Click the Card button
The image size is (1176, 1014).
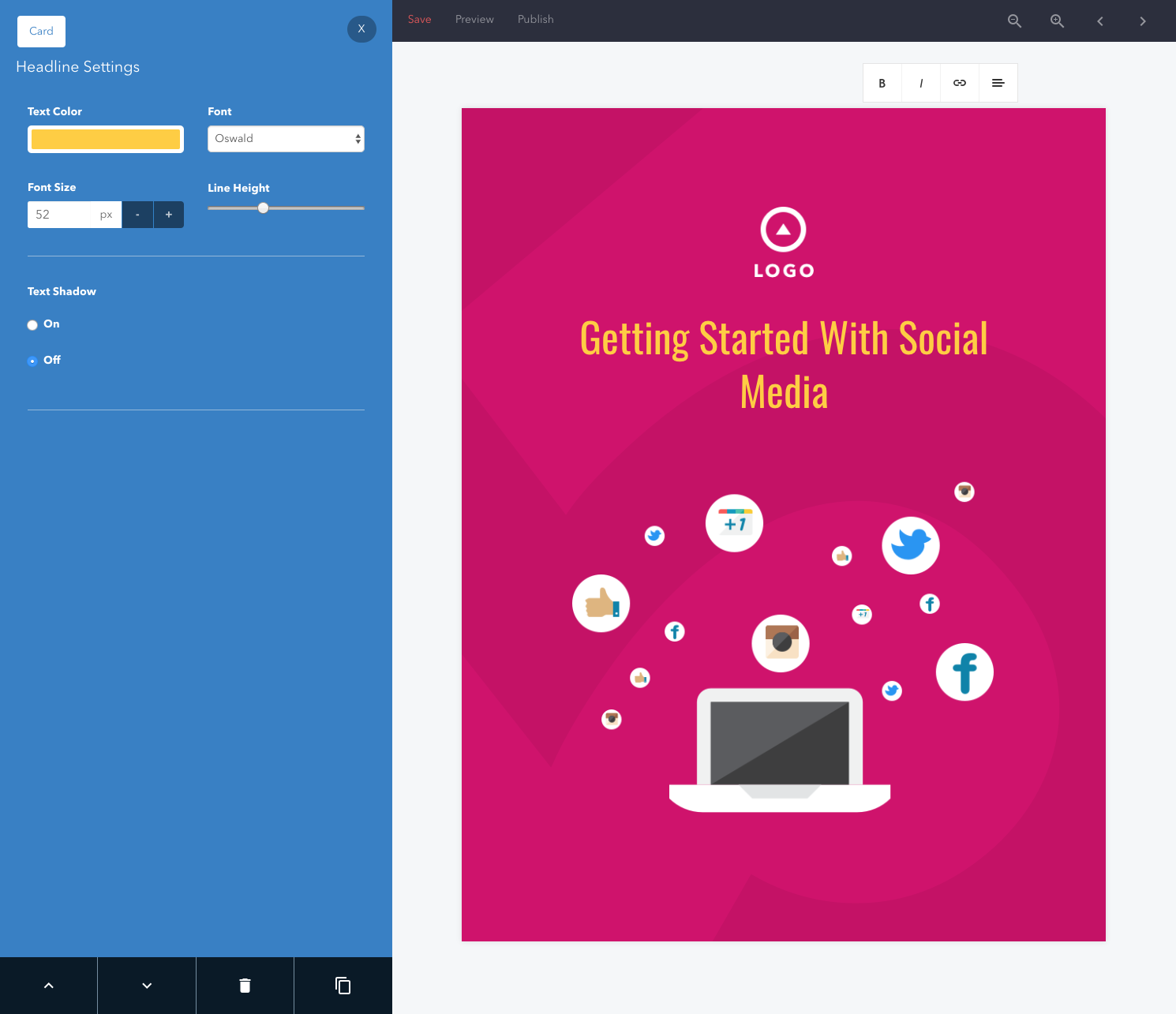(41, 31)
